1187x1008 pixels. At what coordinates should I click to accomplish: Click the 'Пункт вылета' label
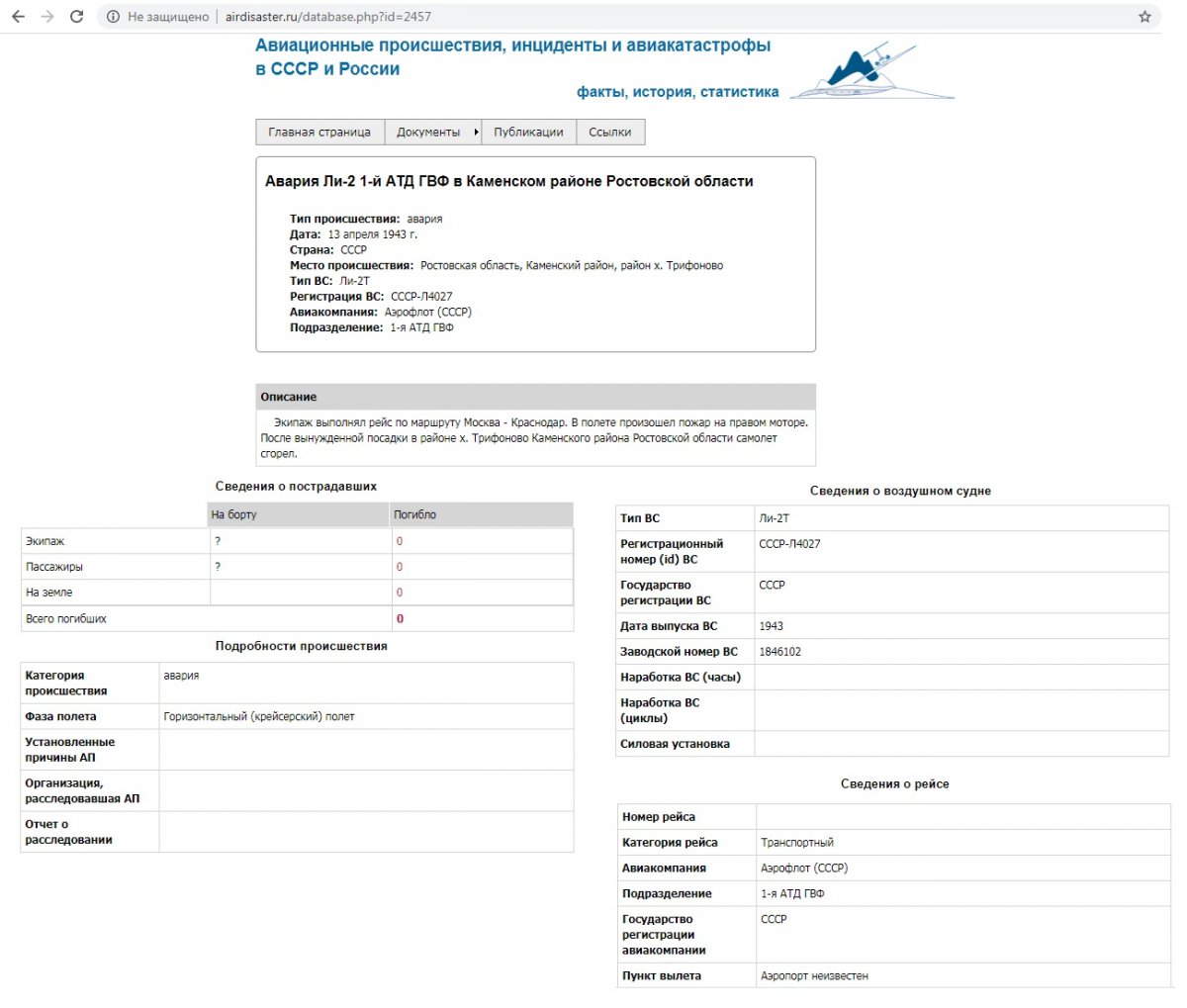click(662, 975)
